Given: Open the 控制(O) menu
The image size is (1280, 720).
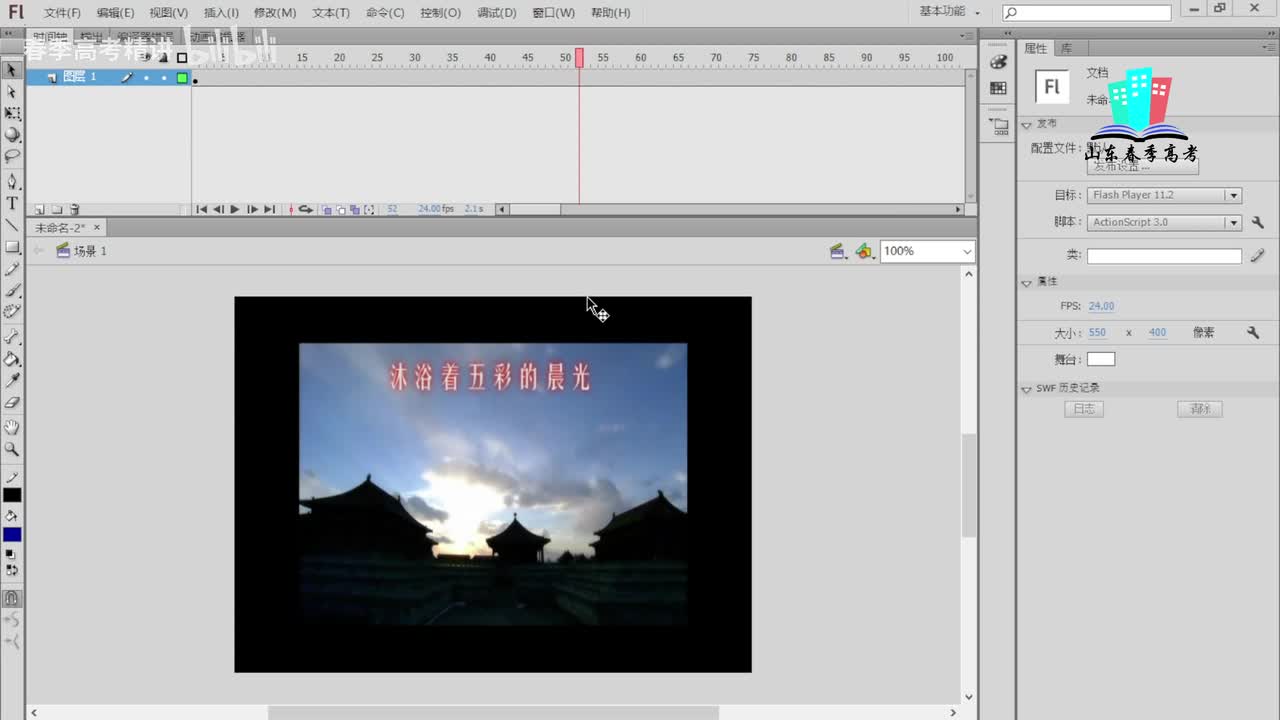Looking at the screenshot, I should 440,13.
